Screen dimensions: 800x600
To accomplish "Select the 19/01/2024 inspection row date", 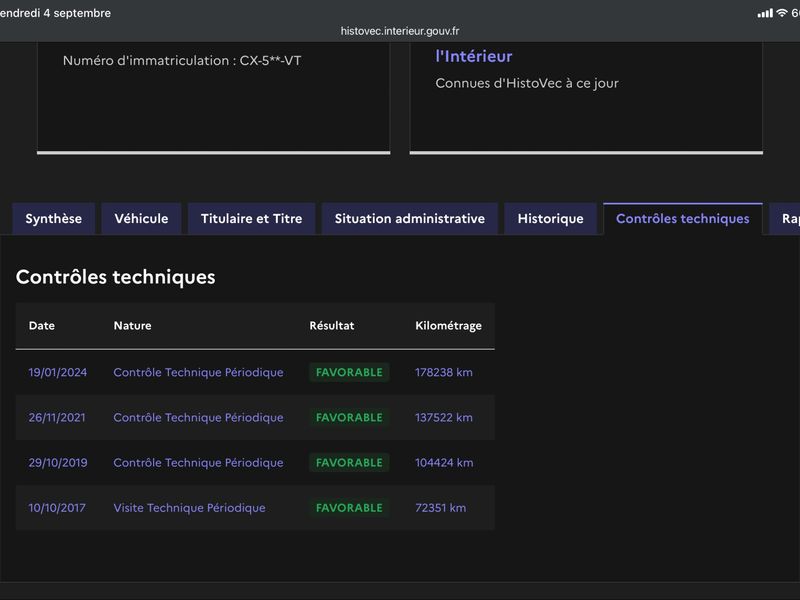I will point(58,372).
